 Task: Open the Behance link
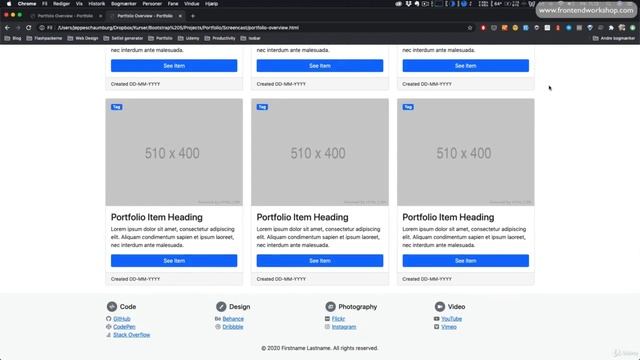(233, 319)
